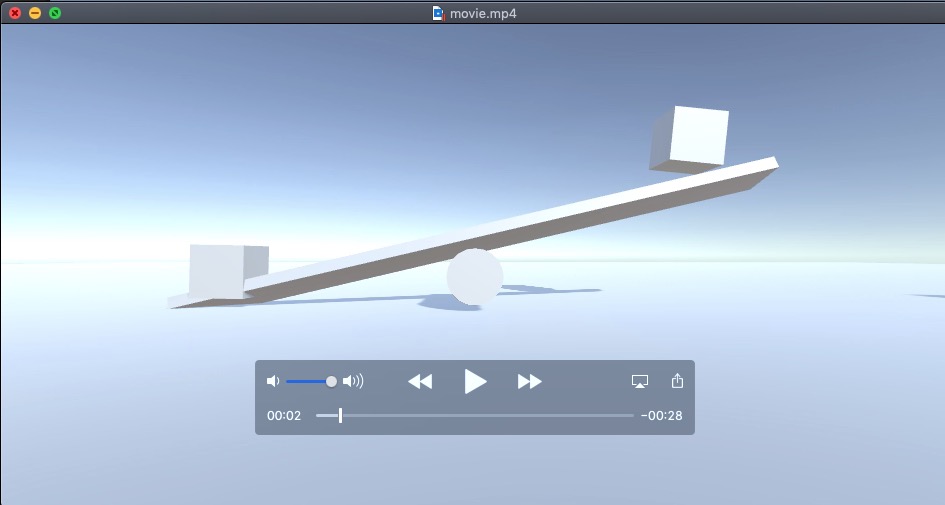Screen dimensions: 945x505
Task: Play the movie.mp4 video
Action: (475, 381)
